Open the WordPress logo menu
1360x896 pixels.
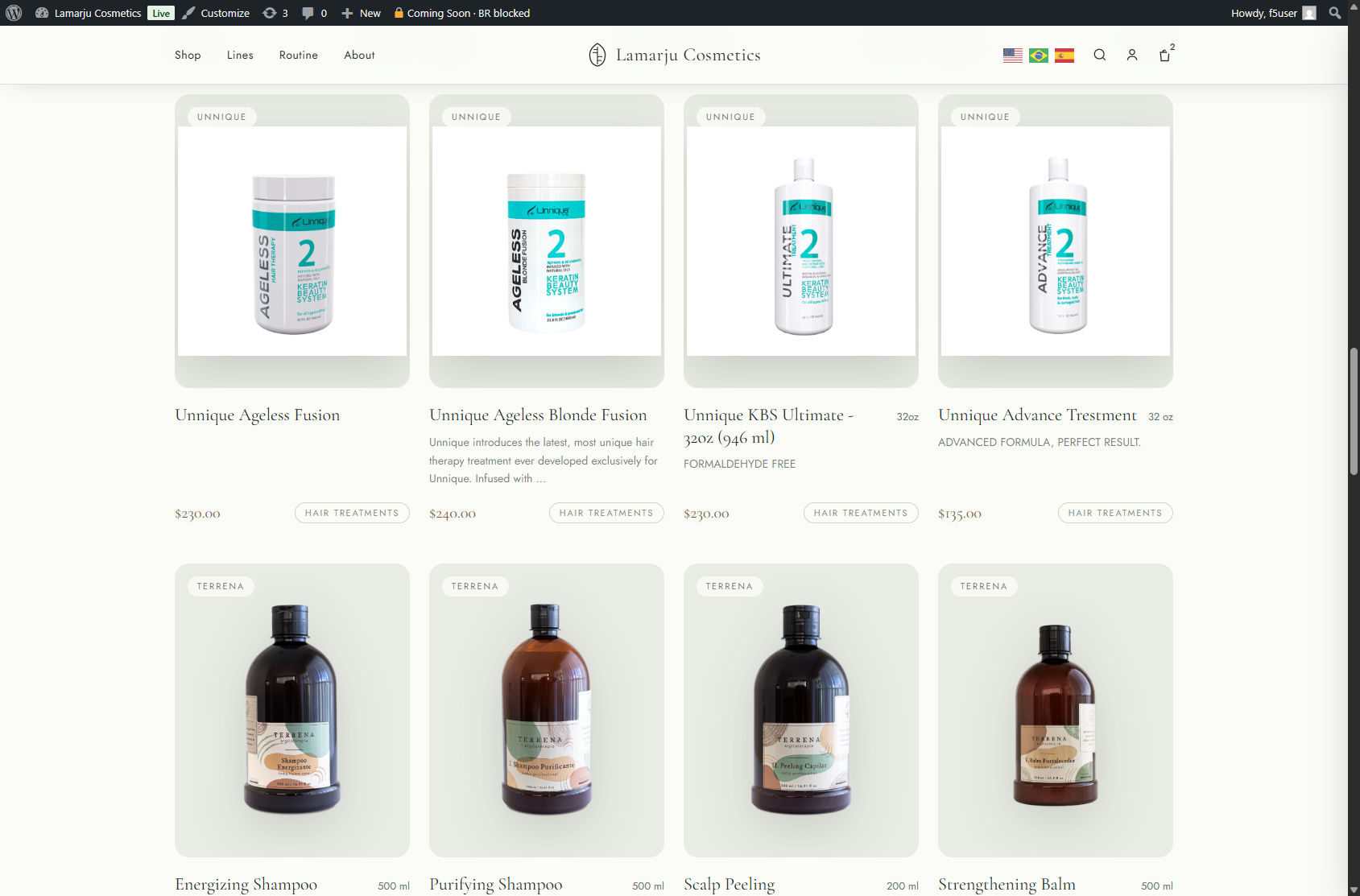pyautogui.click(x=14, y=13)
